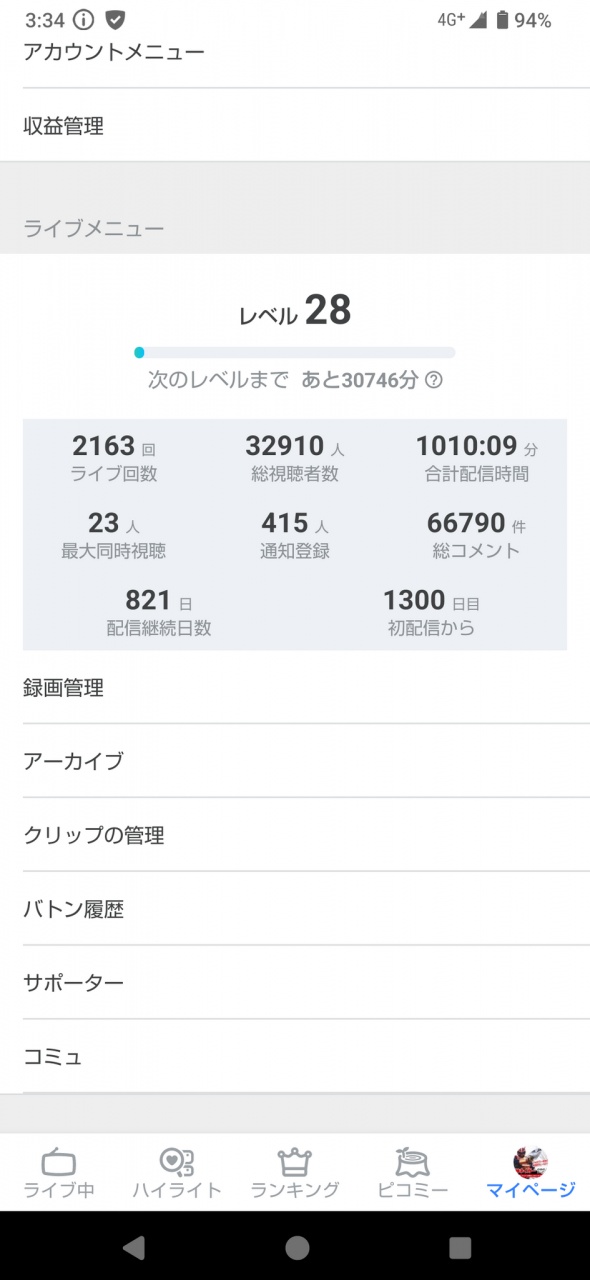Tap Android home circle button
This screenshot has width=590, height=1280.
coord(296,1246)
